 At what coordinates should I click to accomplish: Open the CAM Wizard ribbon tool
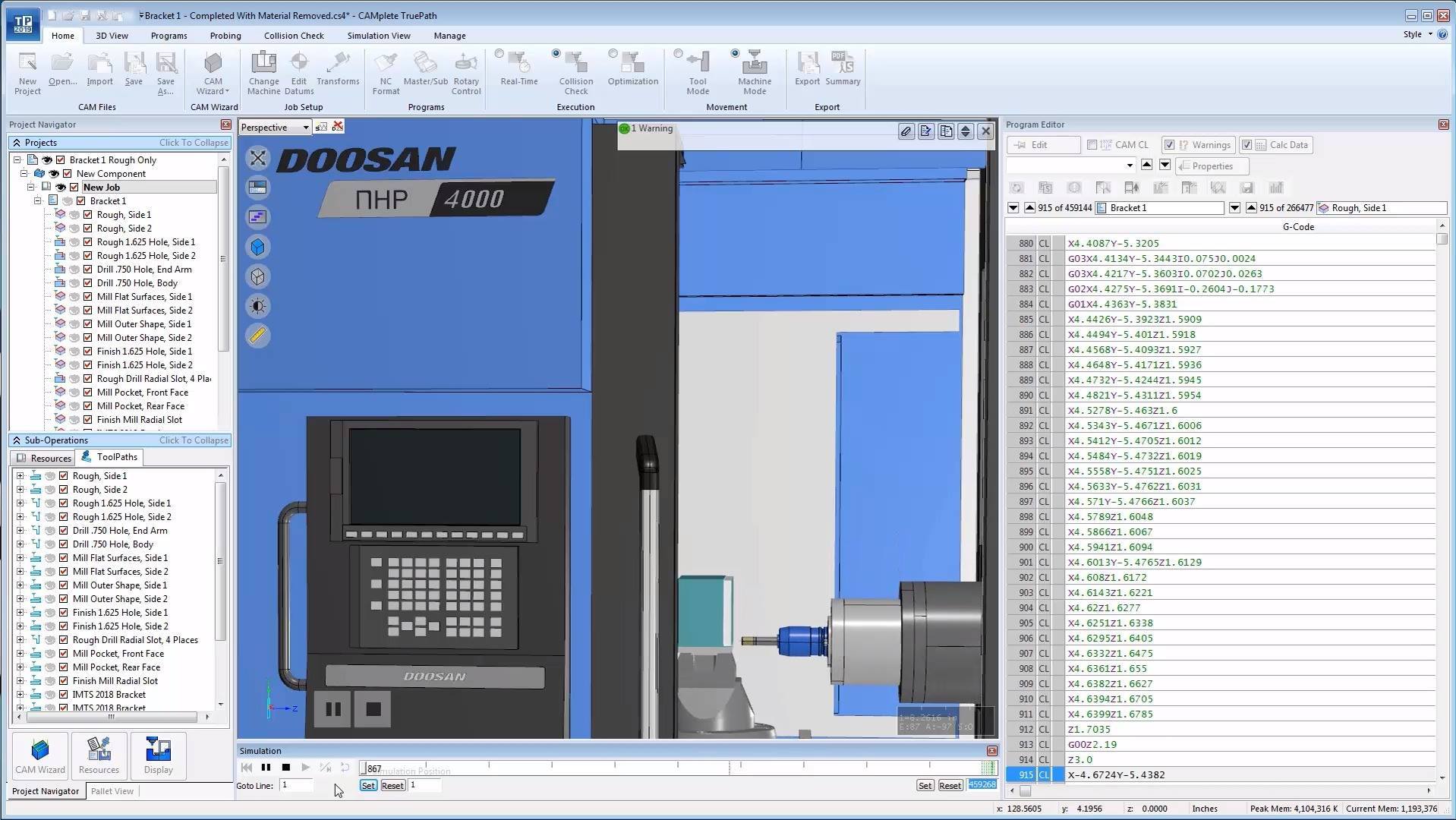tap(213, 73)
